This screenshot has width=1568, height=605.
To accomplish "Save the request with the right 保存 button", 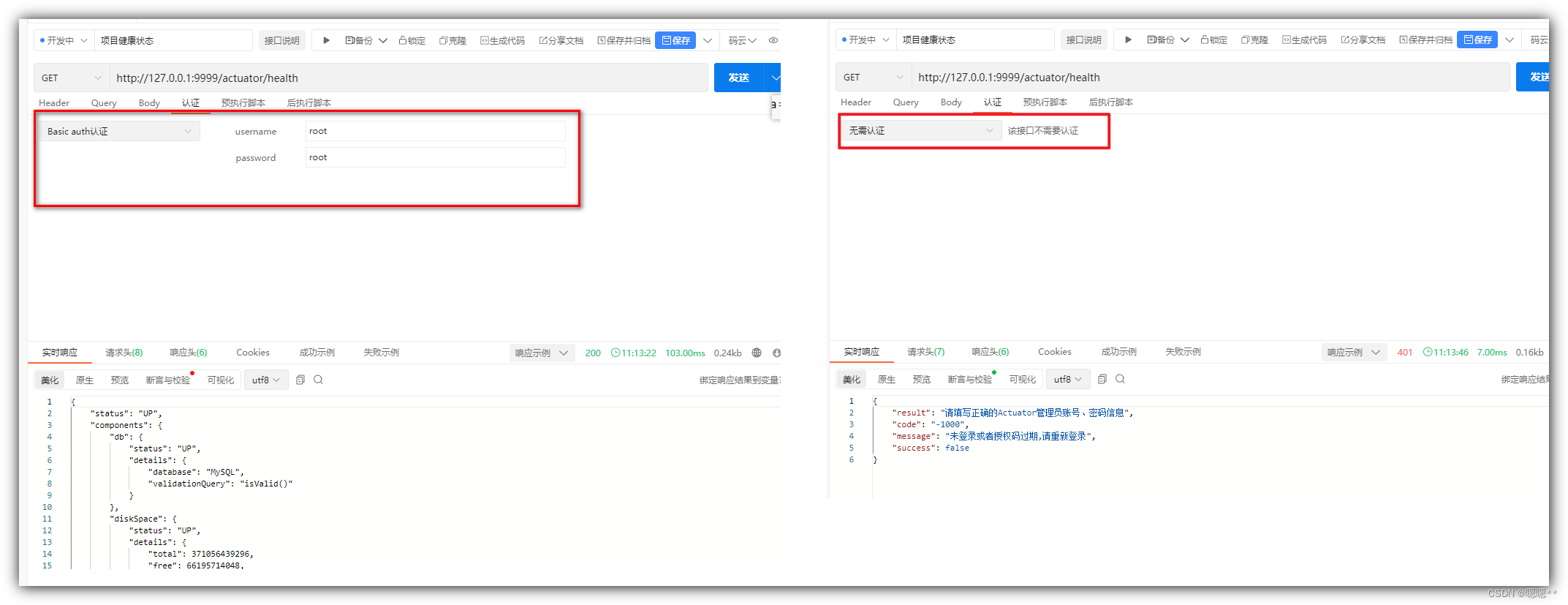I will (1477, 40).
